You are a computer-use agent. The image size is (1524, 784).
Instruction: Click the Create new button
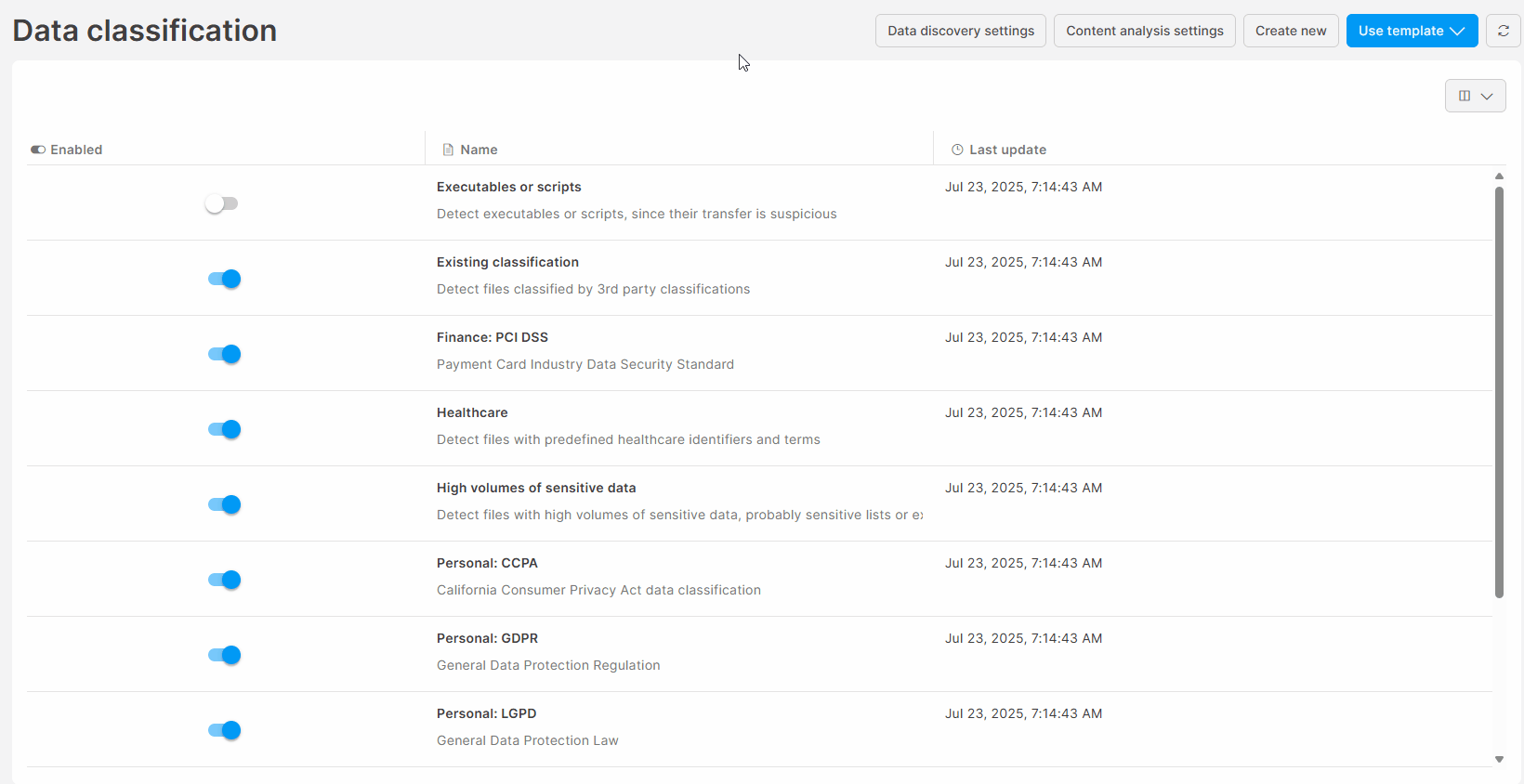[1291, 31]
